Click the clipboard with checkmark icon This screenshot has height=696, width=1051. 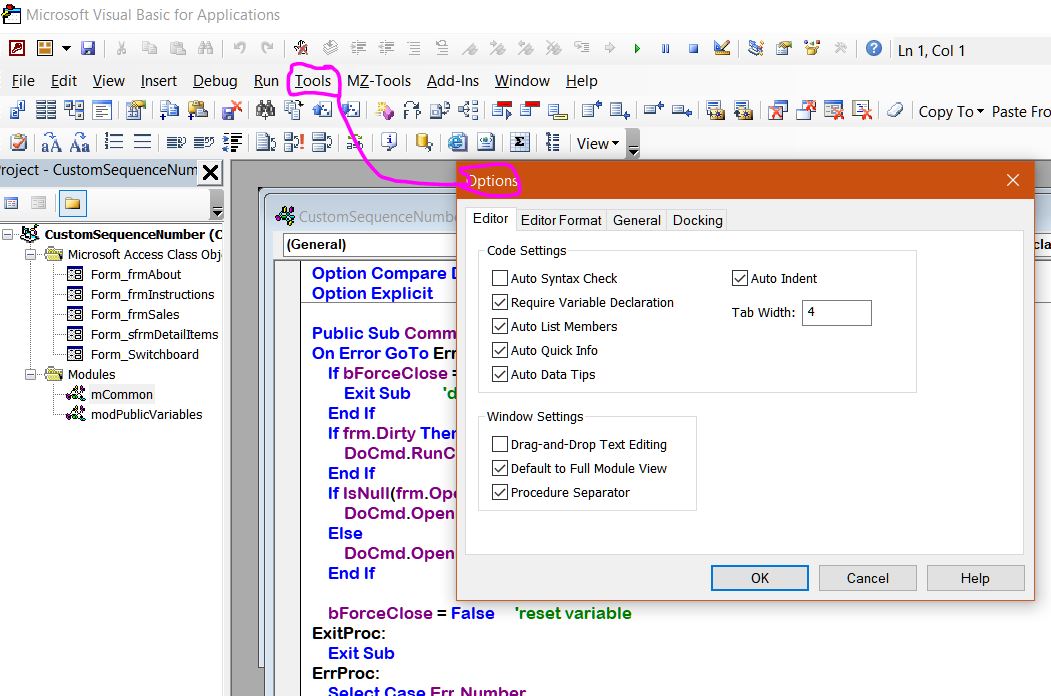[18, 142]
